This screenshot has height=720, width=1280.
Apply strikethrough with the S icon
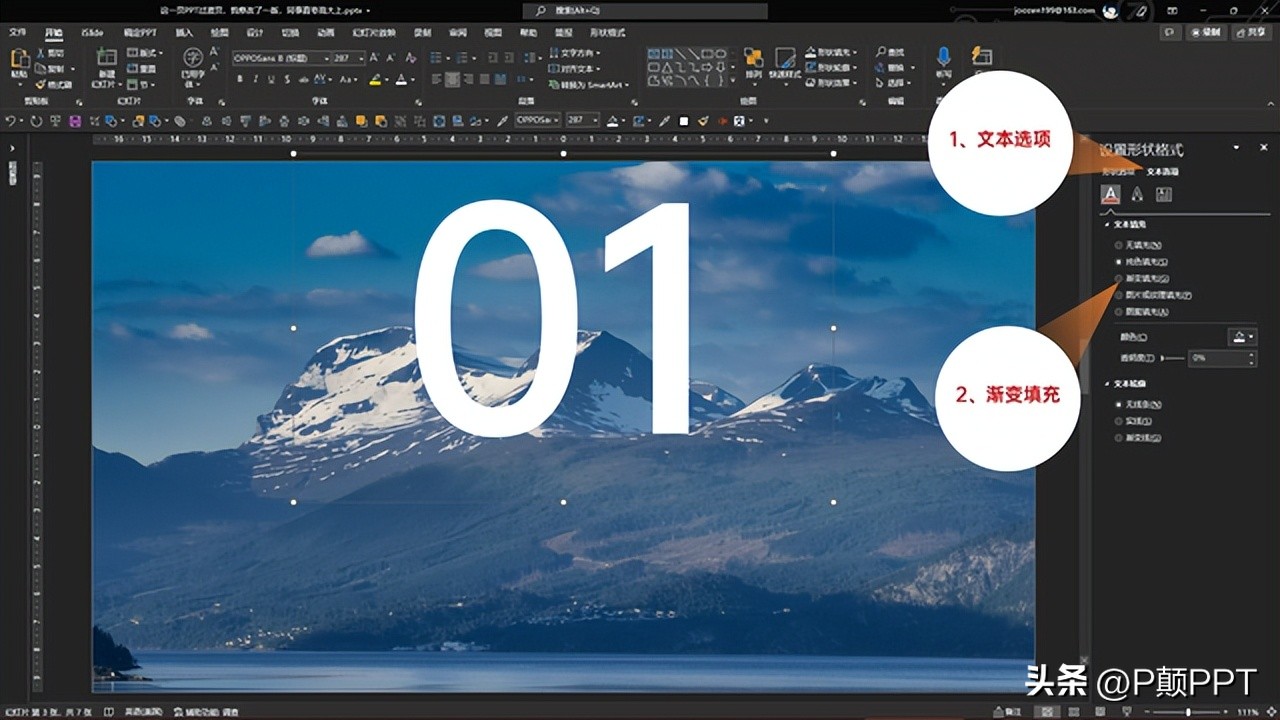pos(285,79)
